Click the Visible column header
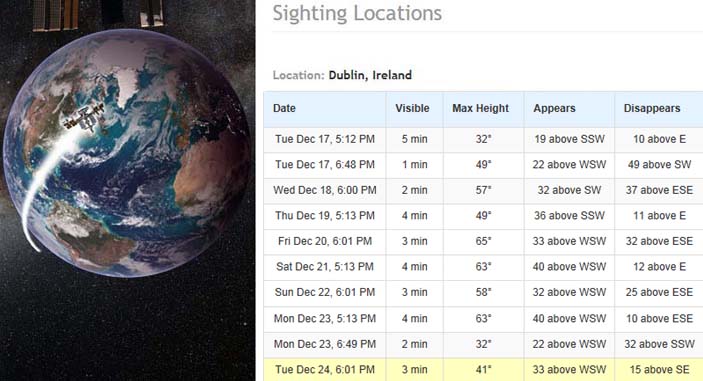The width and height of the screenshot is (703, 381). point(412,108)
